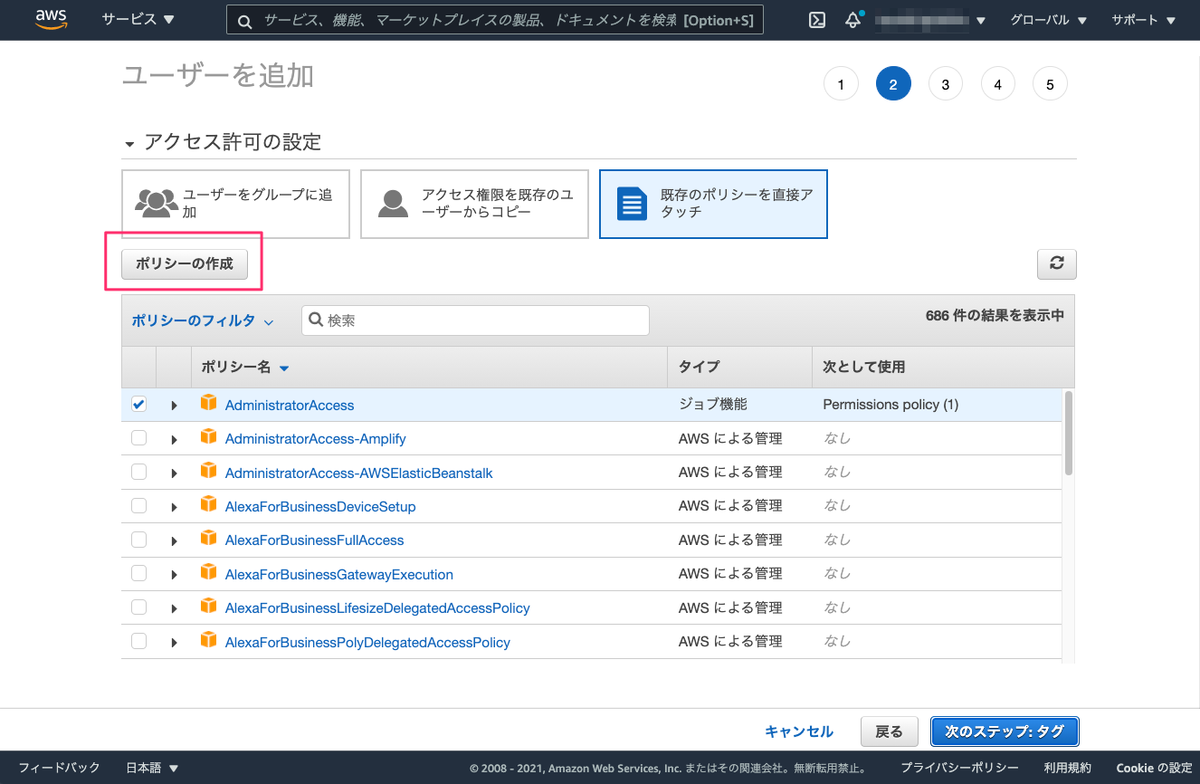Open the ポリシーのフィルタ dropdown

click(203, 321)
